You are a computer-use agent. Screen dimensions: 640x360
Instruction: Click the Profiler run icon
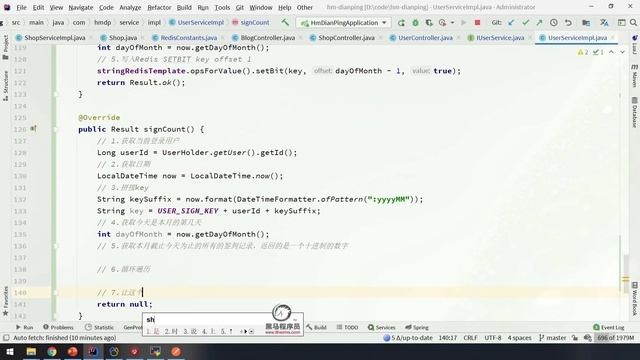click(x=442, y=23)
